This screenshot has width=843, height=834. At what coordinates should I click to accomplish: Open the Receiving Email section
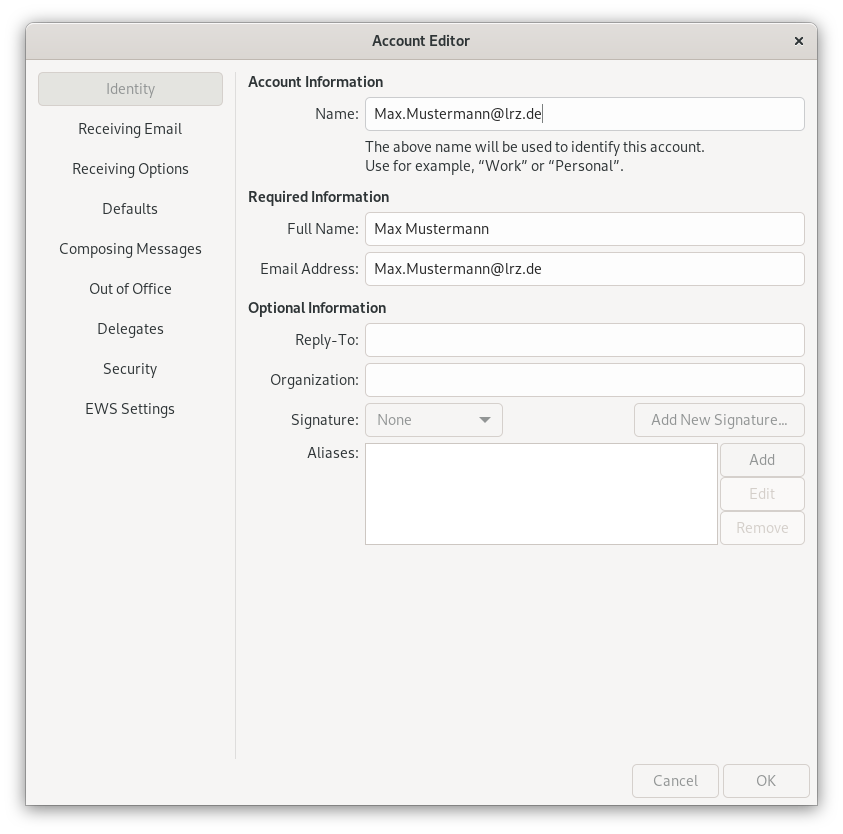(130, 129)
